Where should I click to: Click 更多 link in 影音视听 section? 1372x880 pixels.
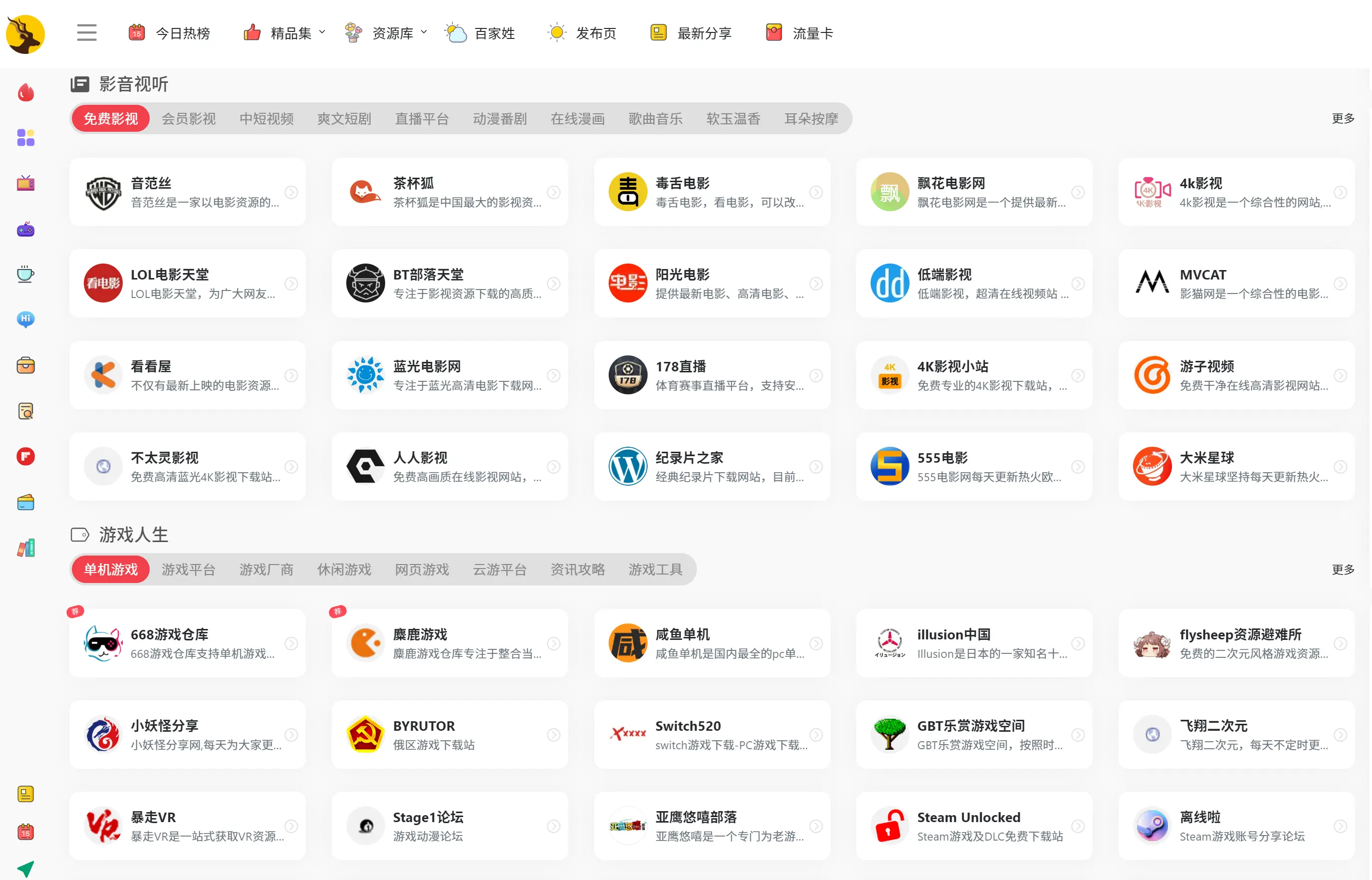click(1343, 118)
